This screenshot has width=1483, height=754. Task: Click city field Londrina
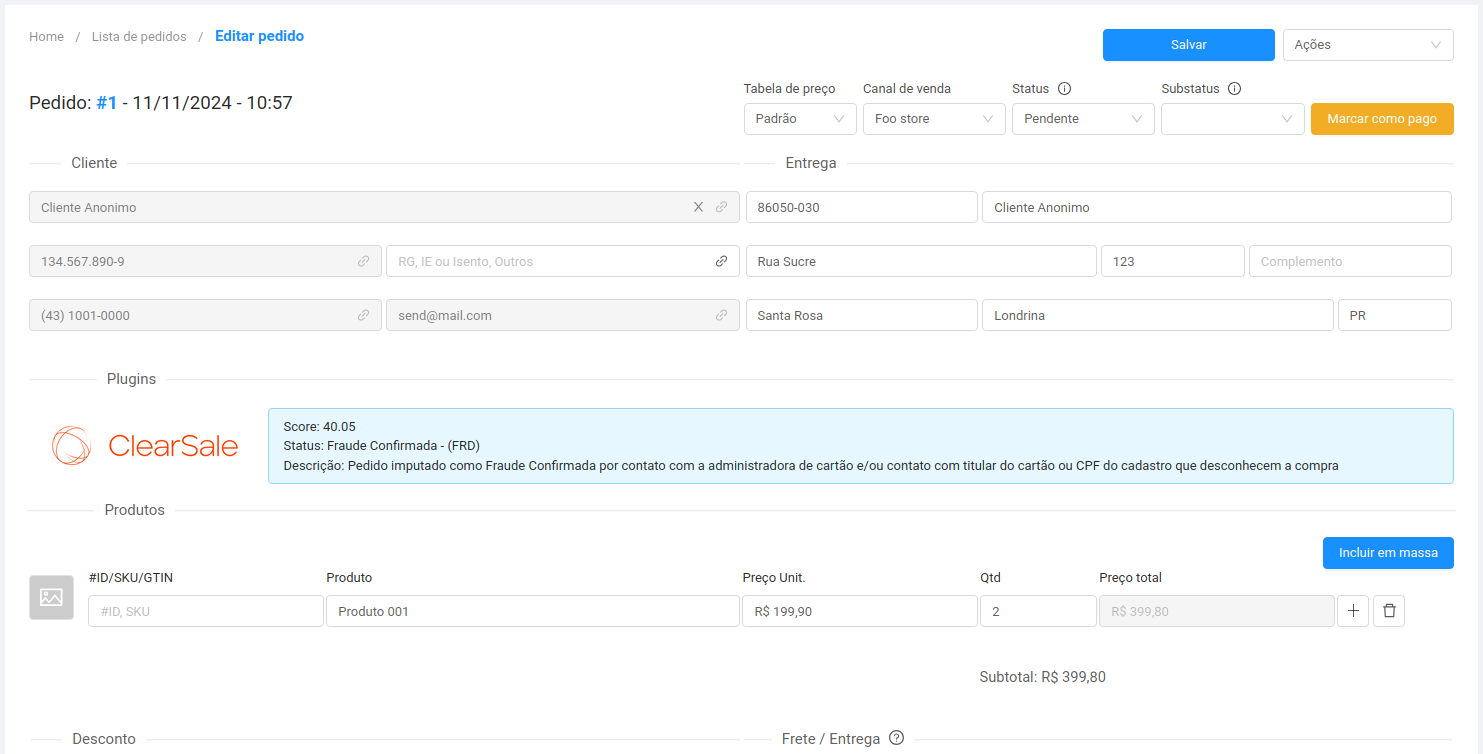[1158, 315]
